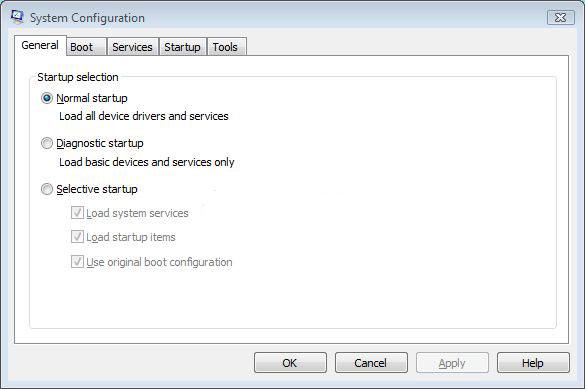Confirm with the OK button
This screenshot has width=585, height=389.
290,363
